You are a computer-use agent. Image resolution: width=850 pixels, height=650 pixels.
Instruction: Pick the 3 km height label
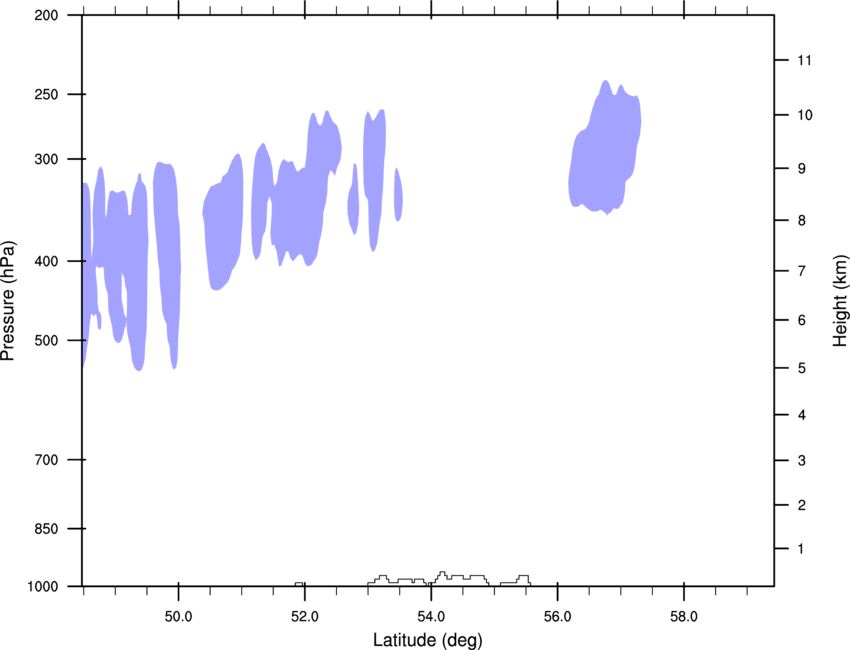(x=802, y=461)
